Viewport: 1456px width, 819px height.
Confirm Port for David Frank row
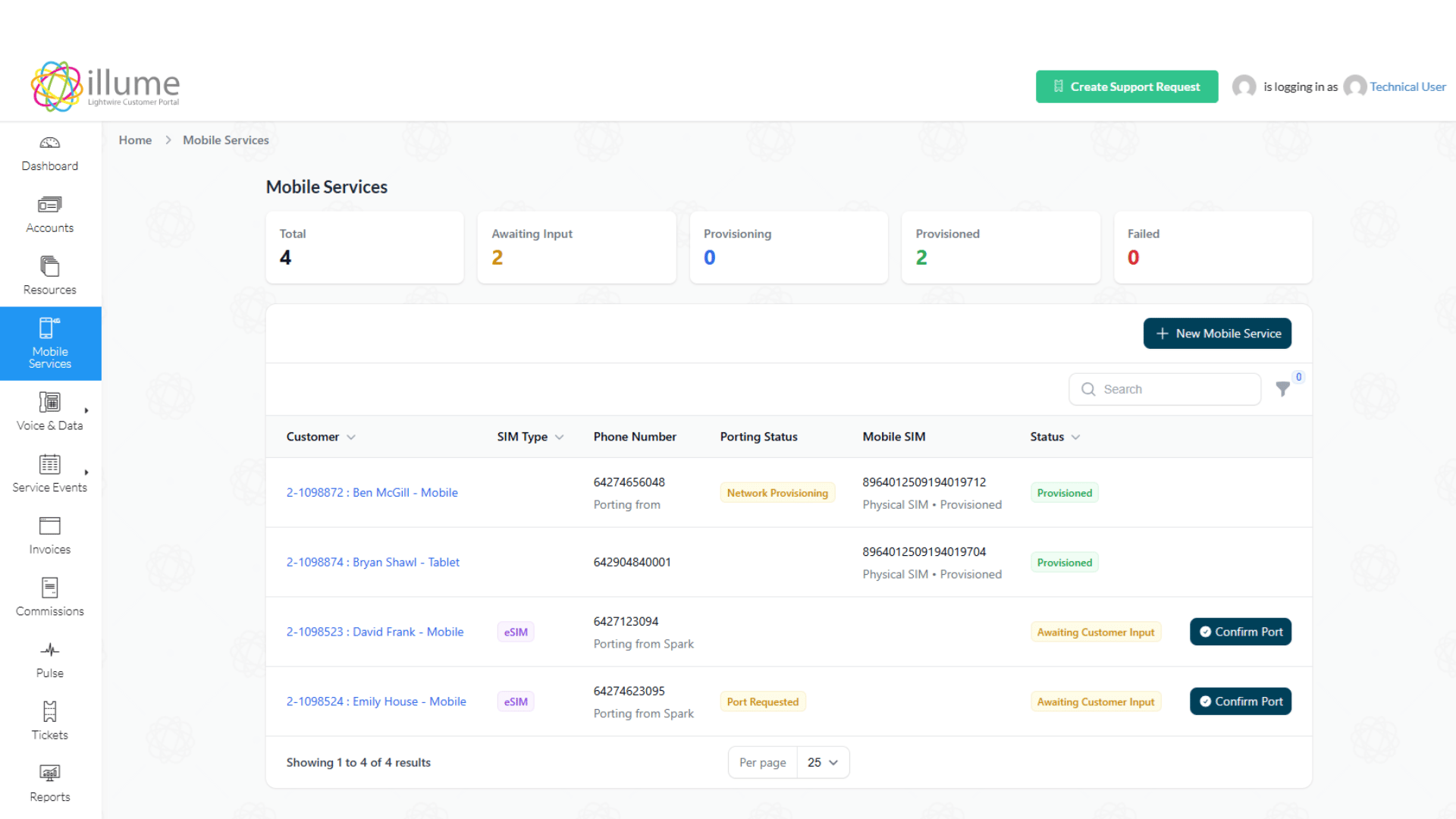tap(1241, 632)
